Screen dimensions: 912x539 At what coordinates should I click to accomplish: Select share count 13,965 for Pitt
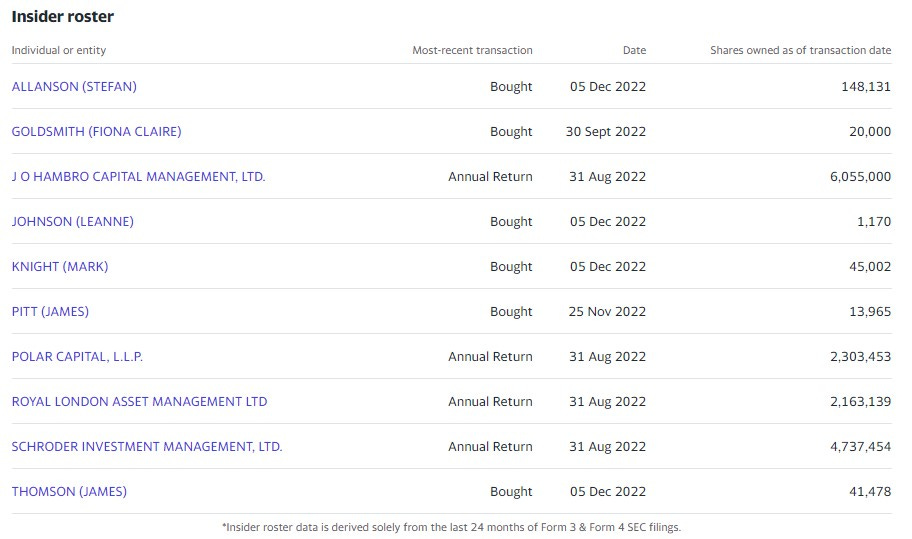click(870, 312)
